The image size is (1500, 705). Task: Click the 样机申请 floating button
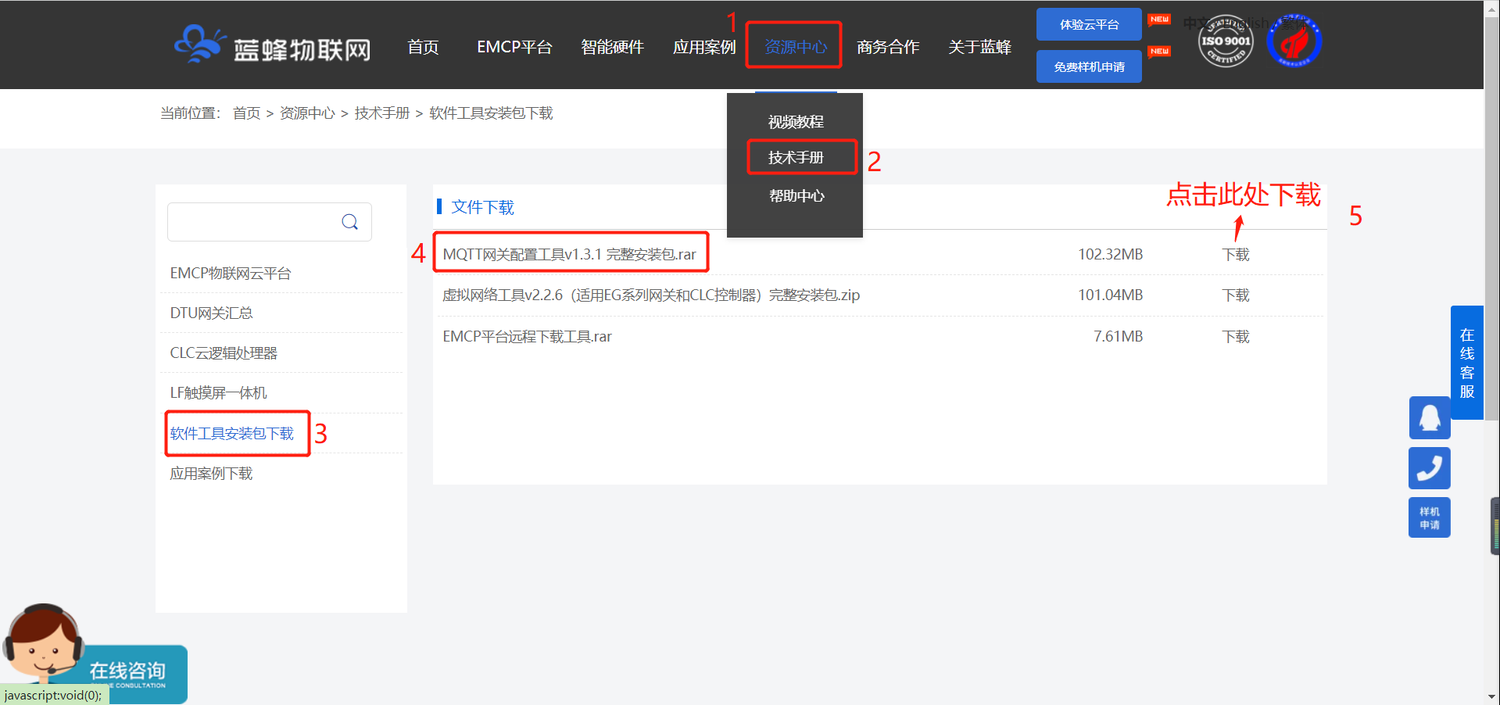[x=1430, y=518]
